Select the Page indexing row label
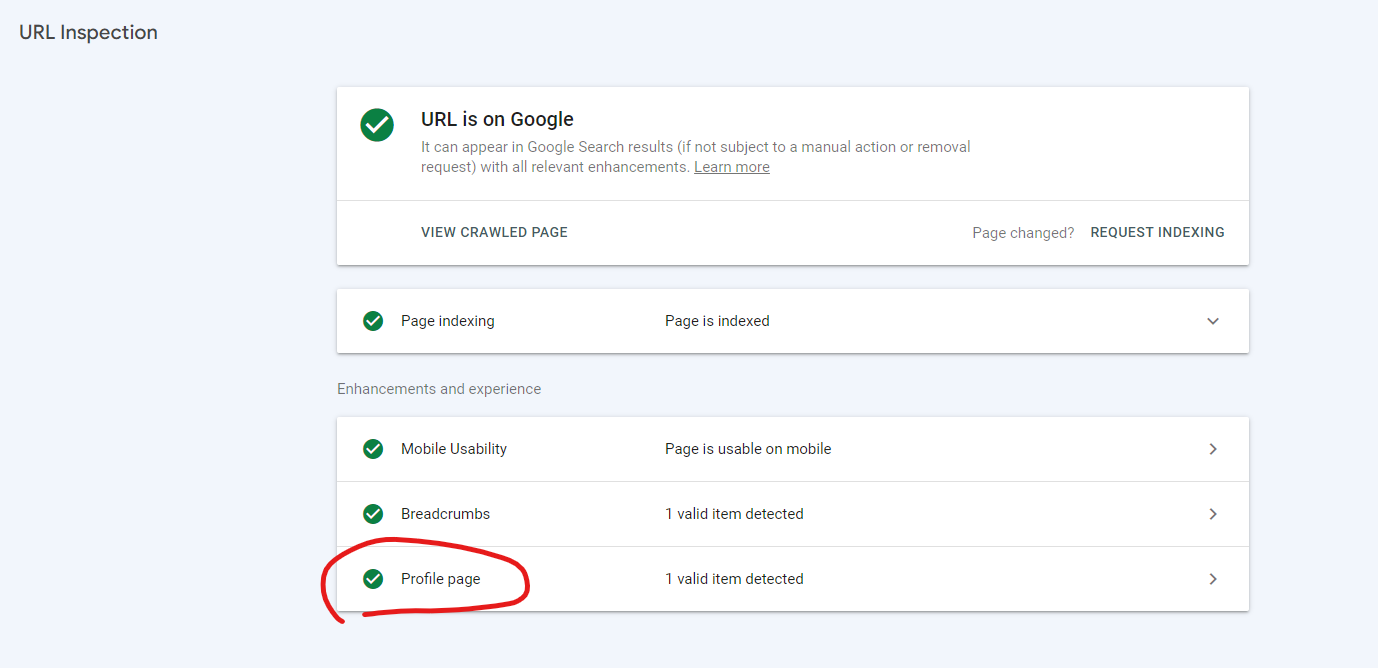This screenshot has height=668, width=1378. click(447, 321)
